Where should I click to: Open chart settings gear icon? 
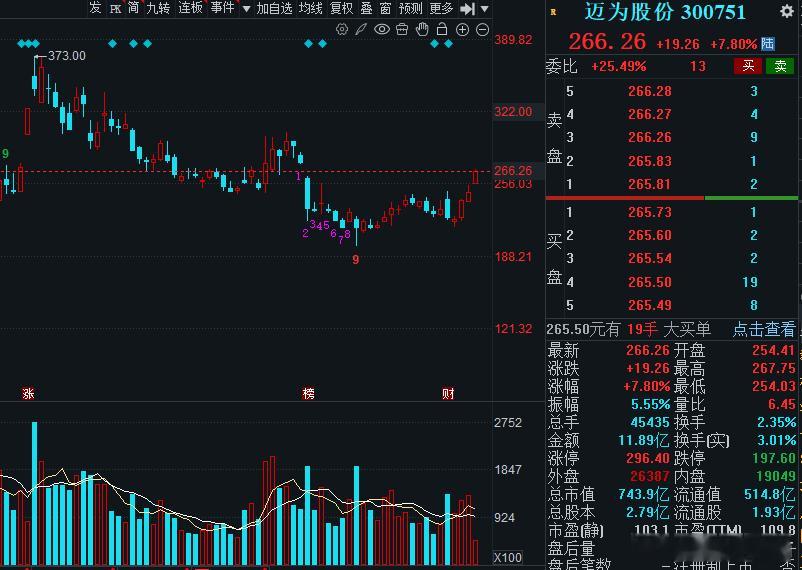coord(342,30)
